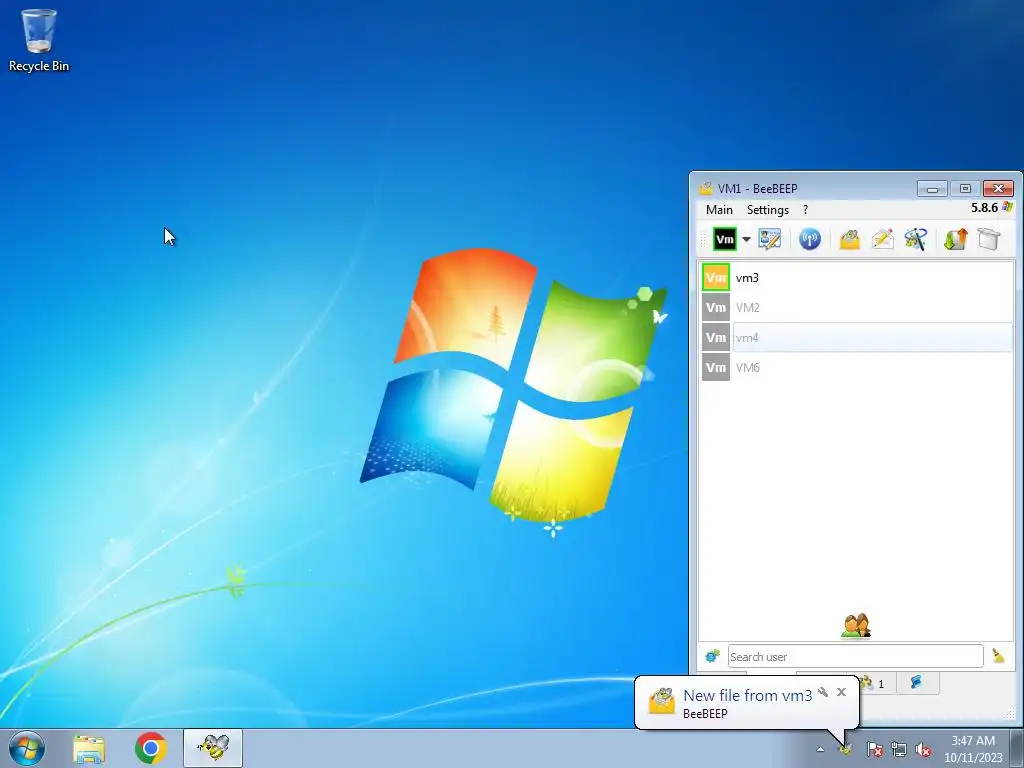Click the BeeBEEP system tray icon

point(846,749)
